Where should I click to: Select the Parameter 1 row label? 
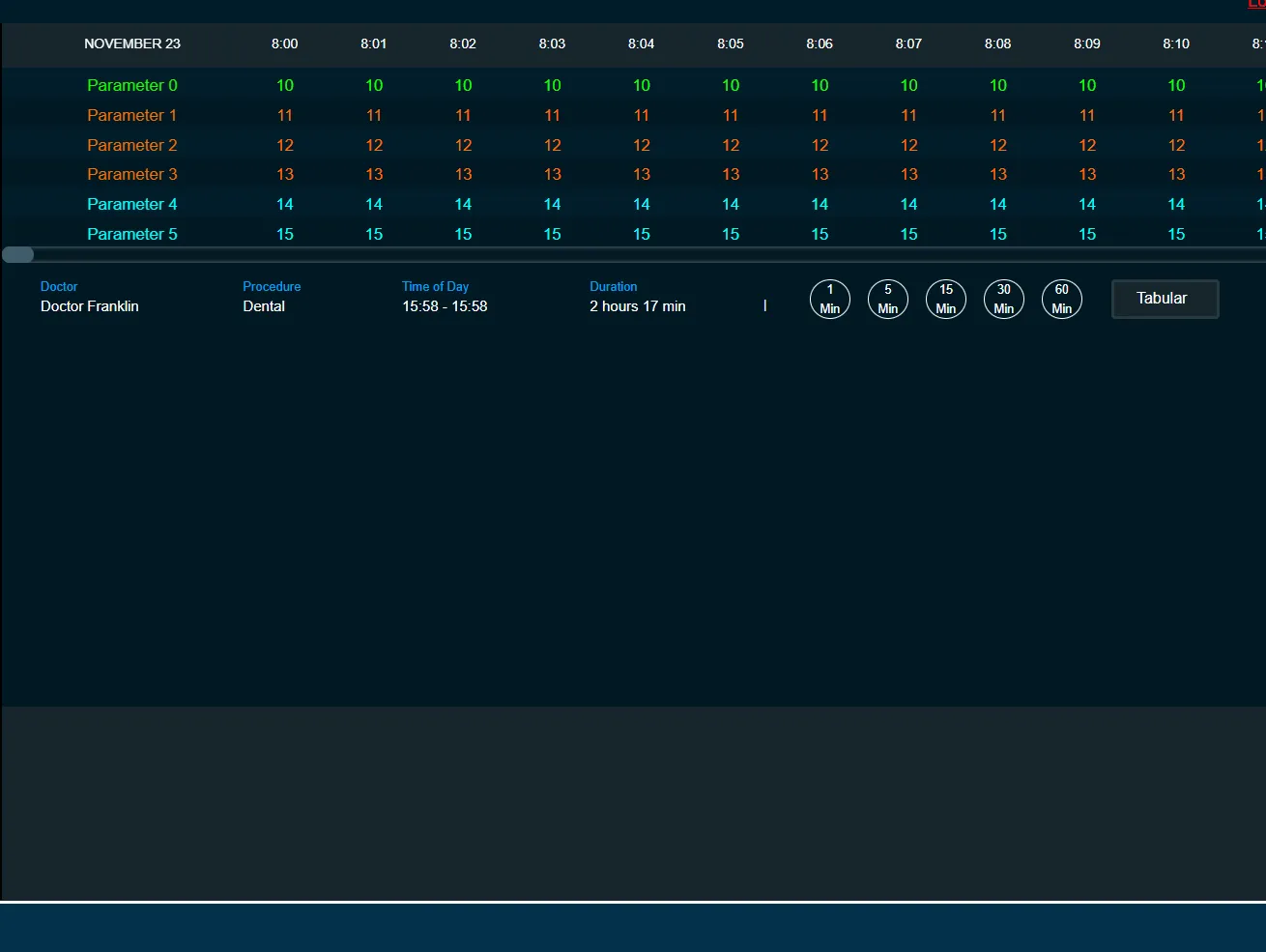point(132,115)
